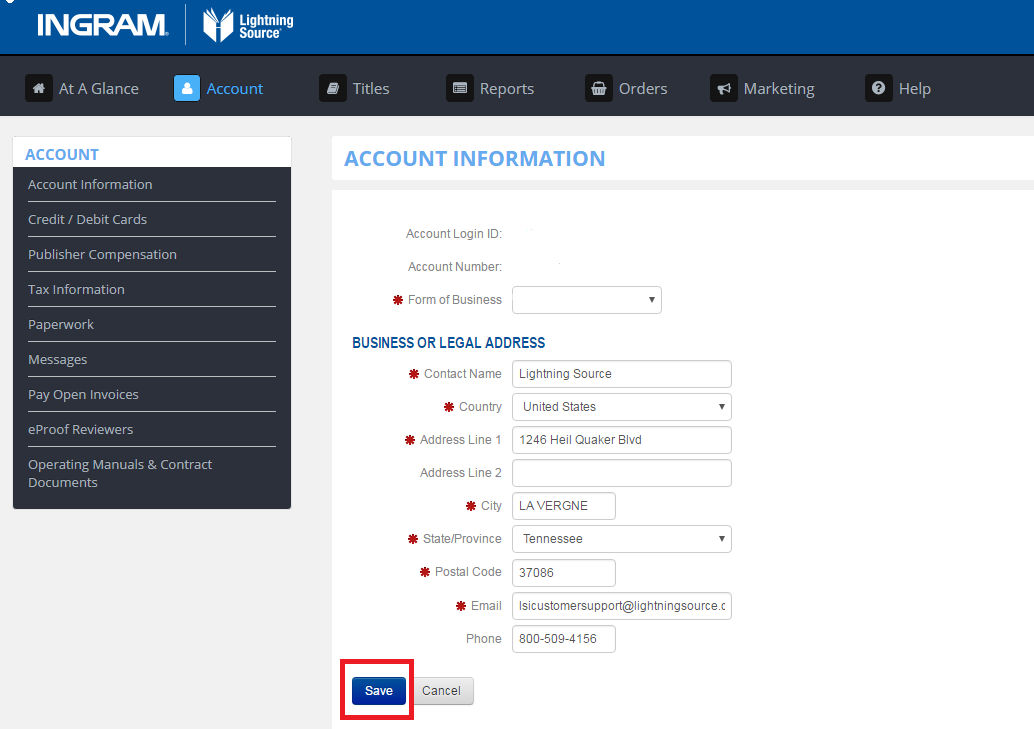
Task: Expand the Country dropdown showing United States
Action: (621, 407)
